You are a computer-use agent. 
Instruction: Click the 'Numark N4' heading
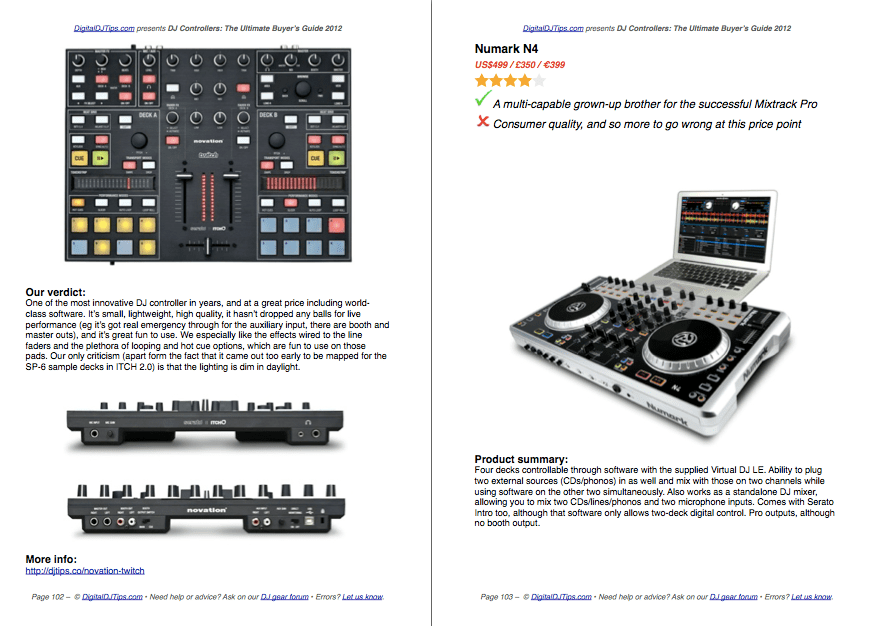coord(506,49)
